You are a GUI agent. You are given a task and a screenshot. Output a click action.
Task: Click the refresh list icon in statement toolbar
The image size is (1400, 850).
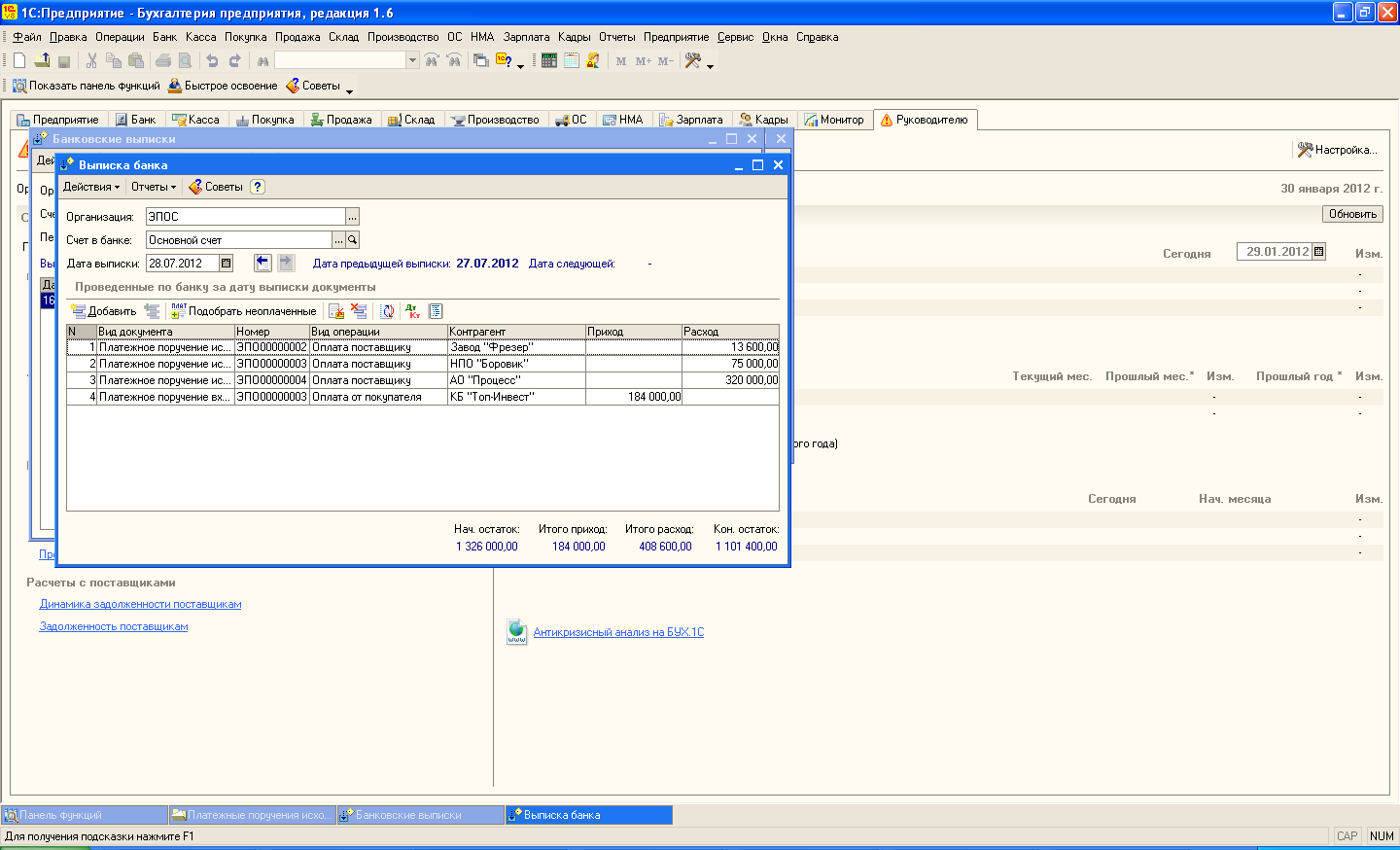(387, 311)
